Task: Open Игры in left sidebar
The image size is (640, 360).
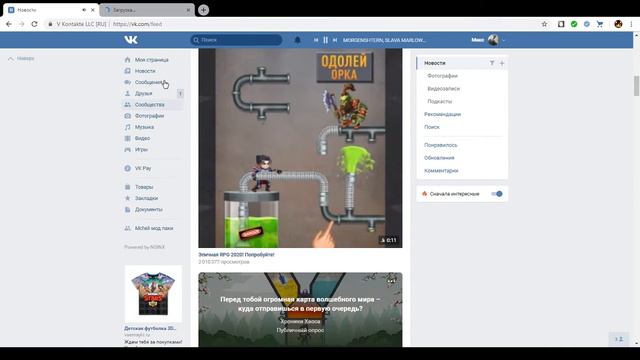Action: click(x=141, y=149)
